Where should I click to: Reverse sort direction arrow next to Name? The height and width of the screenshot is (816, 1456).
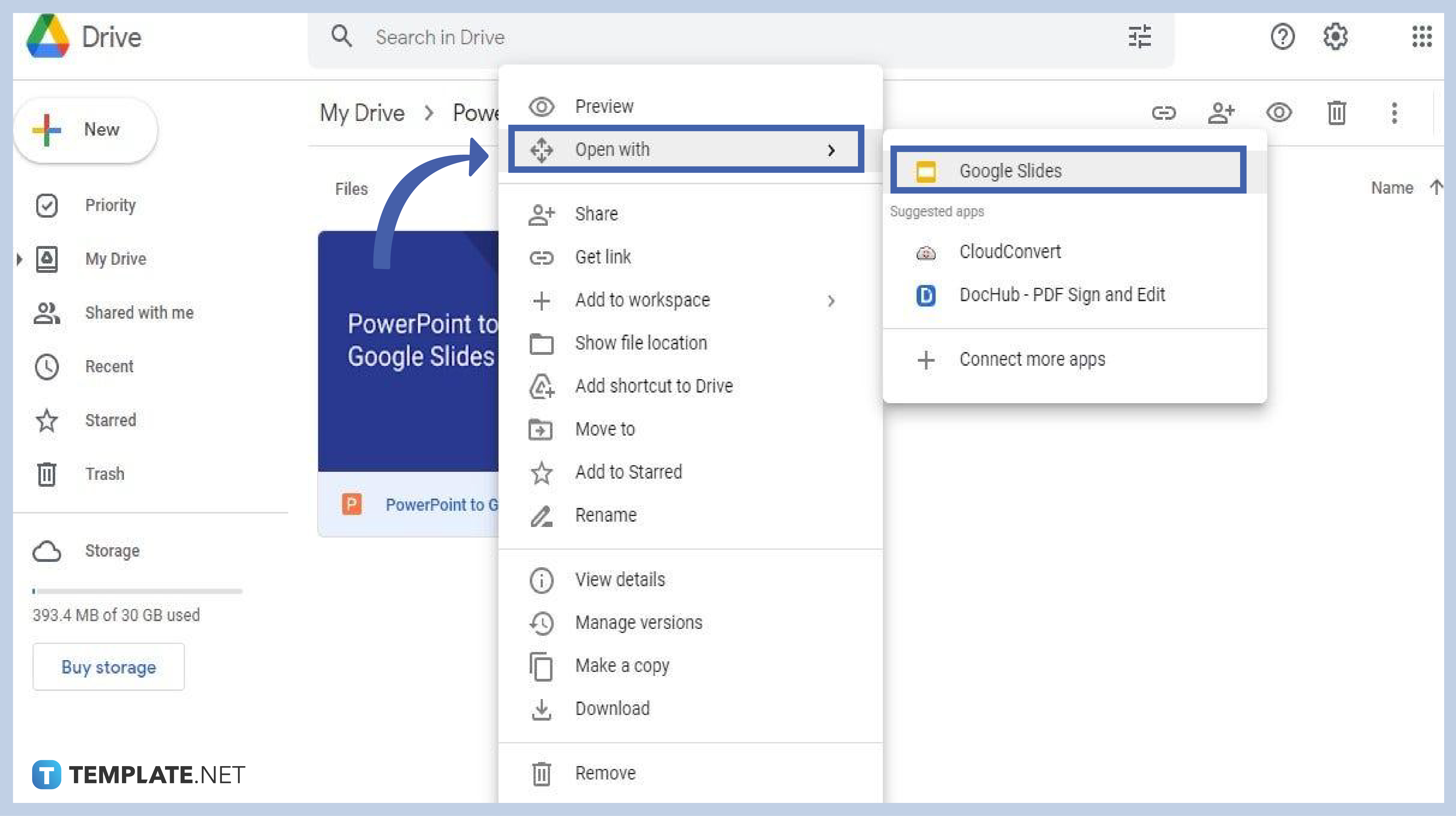(x=1436, y=187)
